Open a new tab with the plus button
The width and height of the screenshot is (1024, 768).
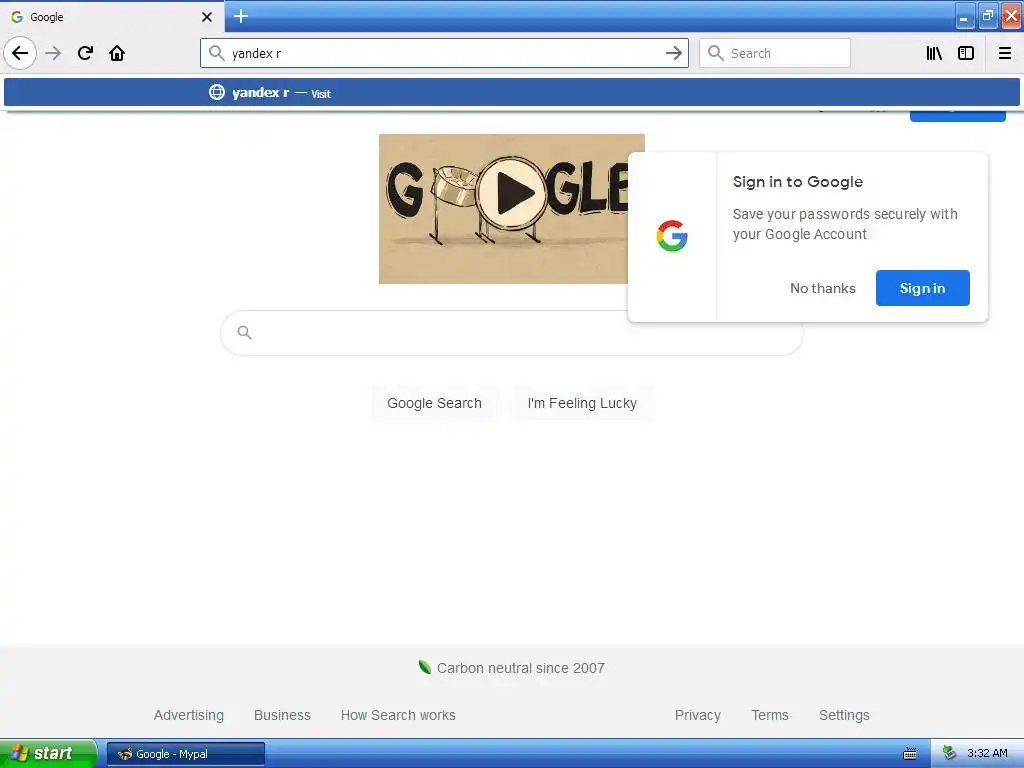pos(241,16)
